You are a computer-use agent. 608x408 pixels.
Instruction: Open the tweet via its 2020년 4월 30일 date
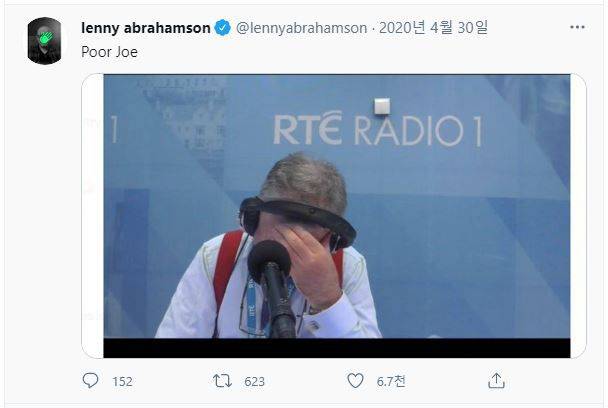point(433,28)
